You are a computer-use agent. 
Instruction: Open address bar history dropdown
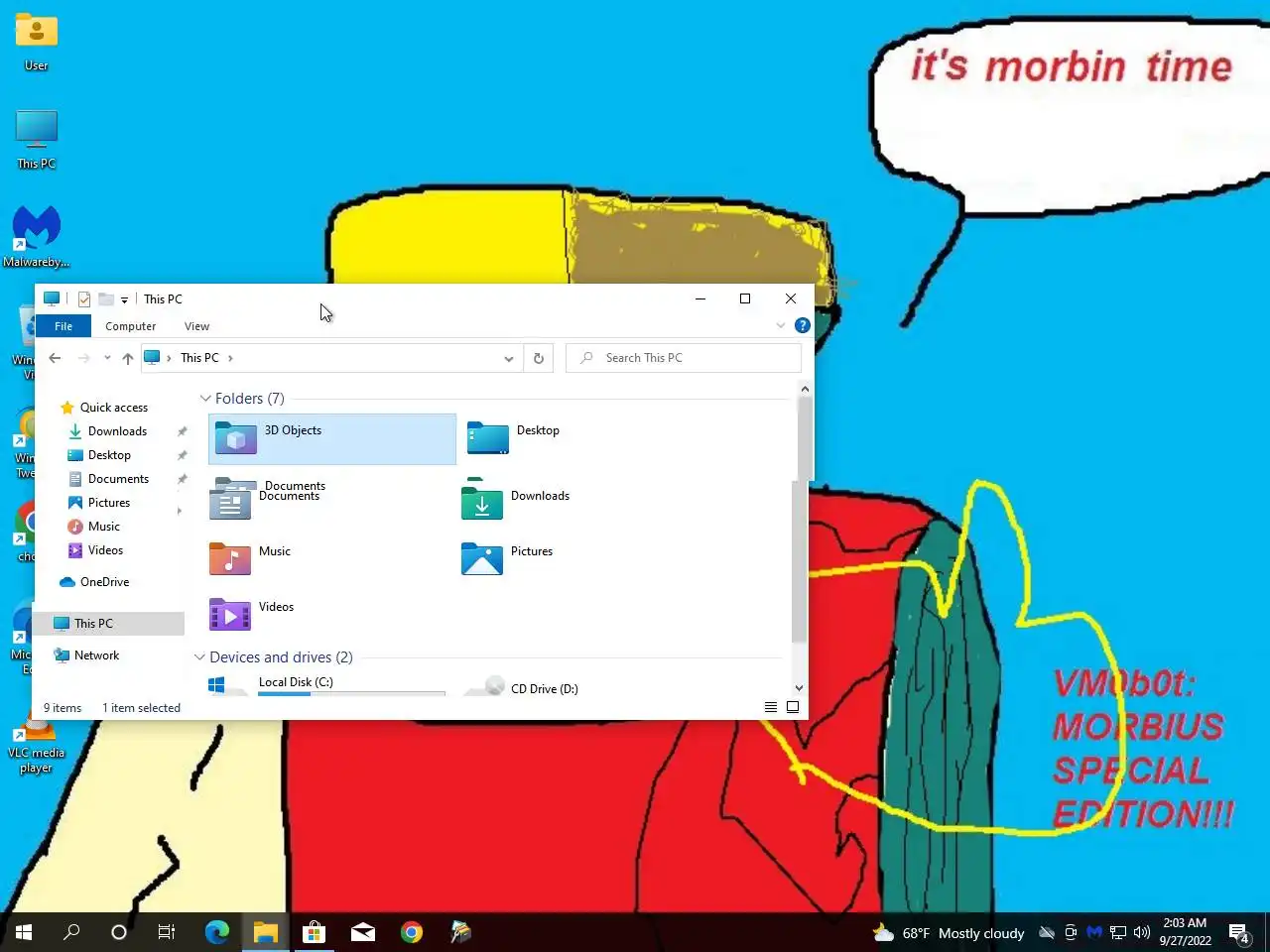click(509, 358)
